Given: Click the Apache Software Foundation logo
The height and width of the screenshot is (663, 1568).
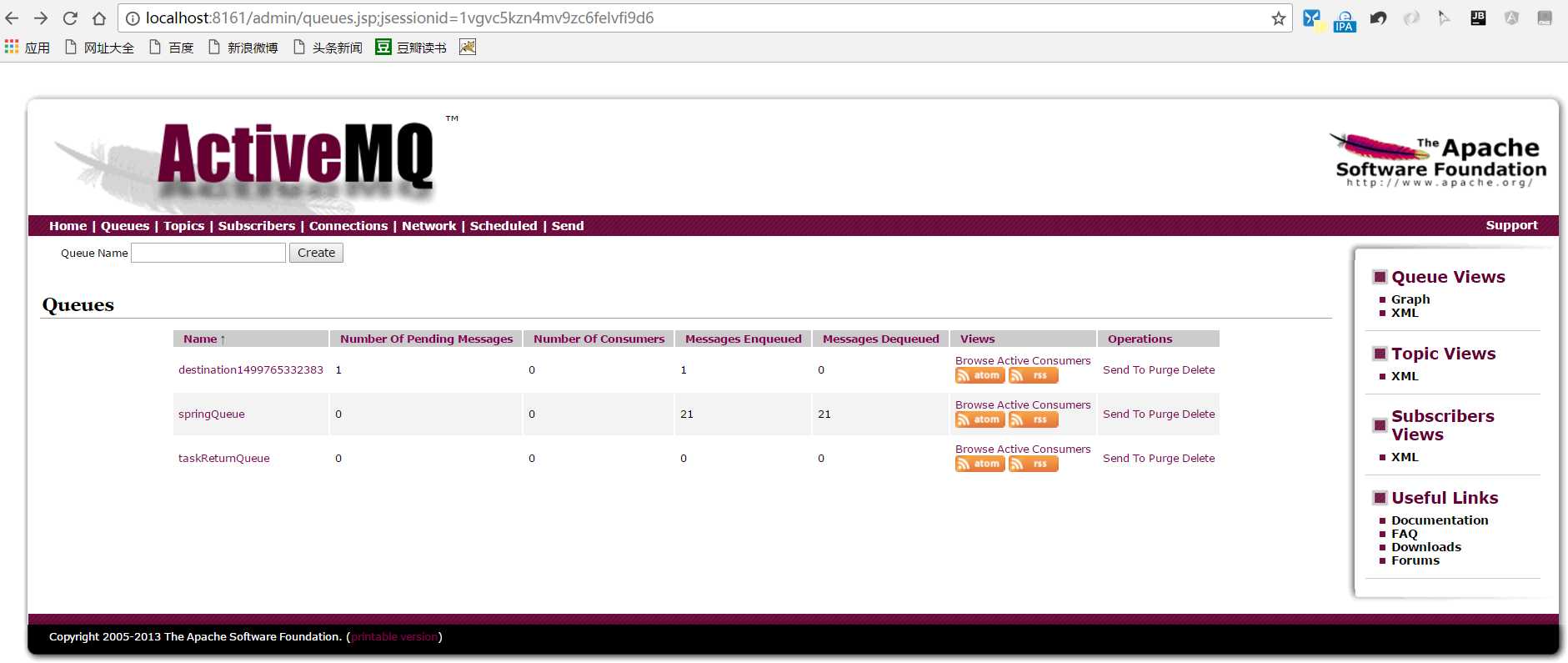Looking at the screenshot, I should [x=1438, y=160].
